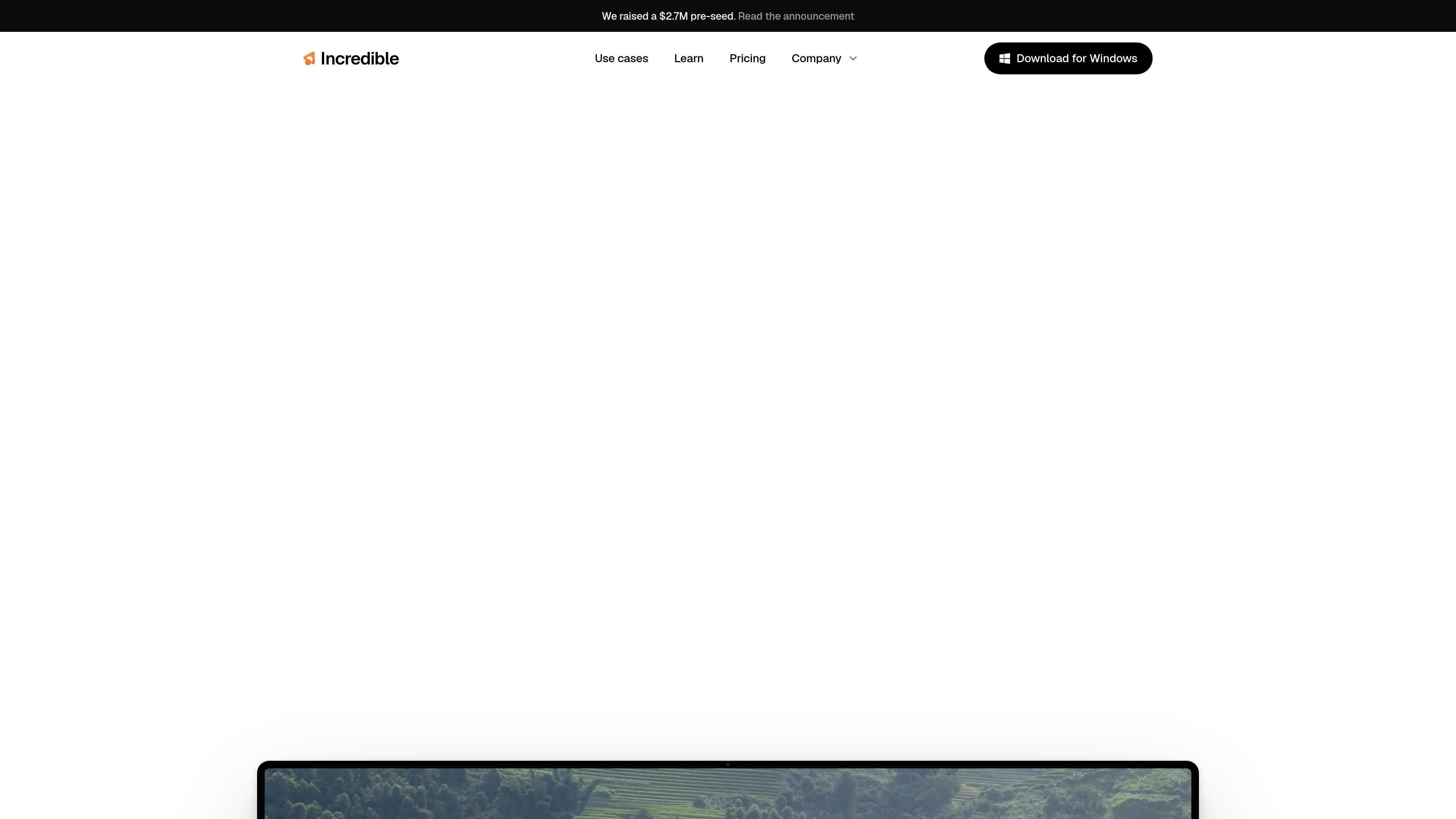Go home via the Incredible wordmark
Image resolution: width=1456 pixels, height=819 pixels.
click(x=359, y=58)
